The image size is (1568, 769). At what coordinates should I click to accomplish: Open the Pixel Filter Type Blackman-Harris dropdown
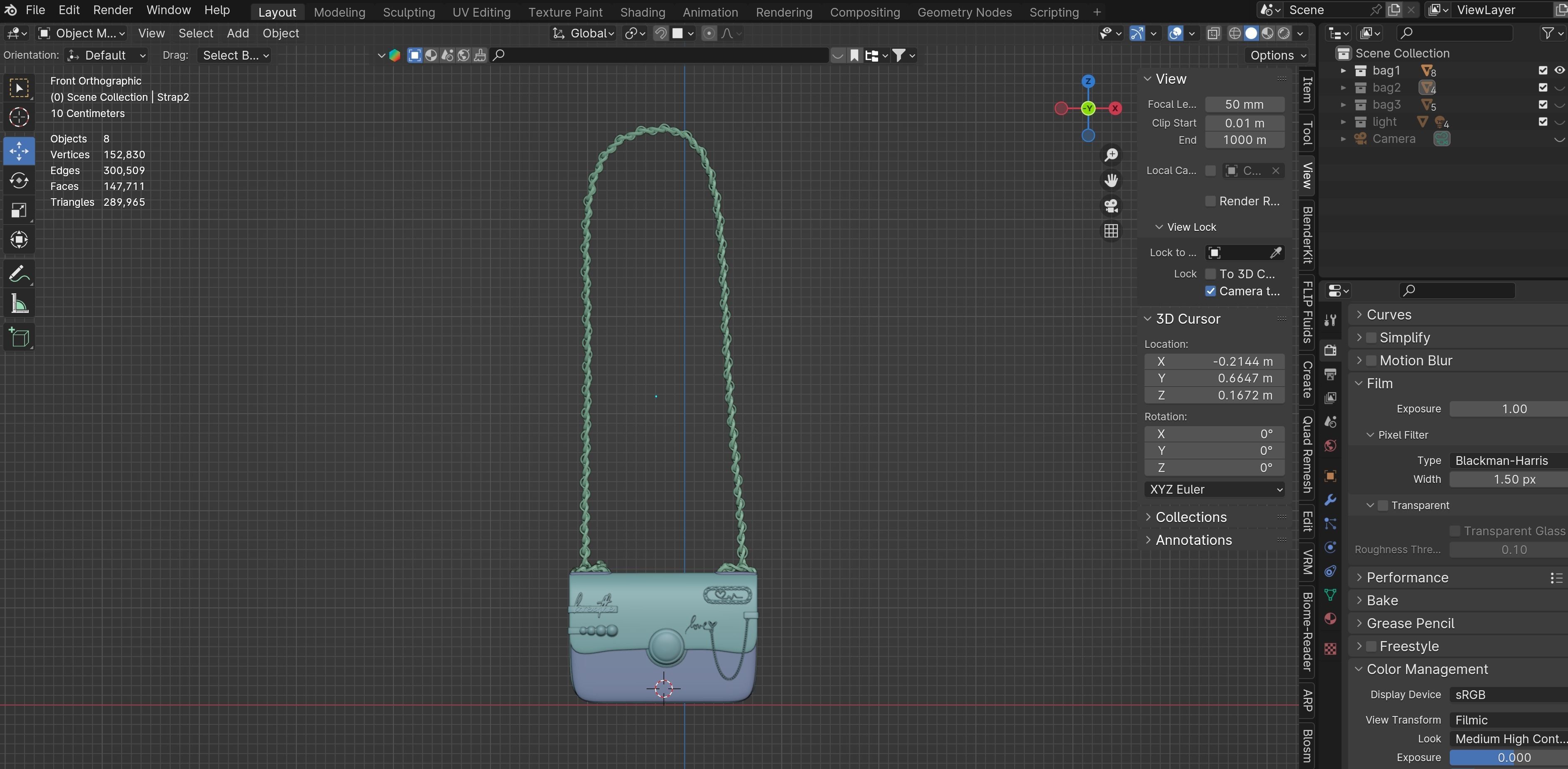(x=1508, y=461)
